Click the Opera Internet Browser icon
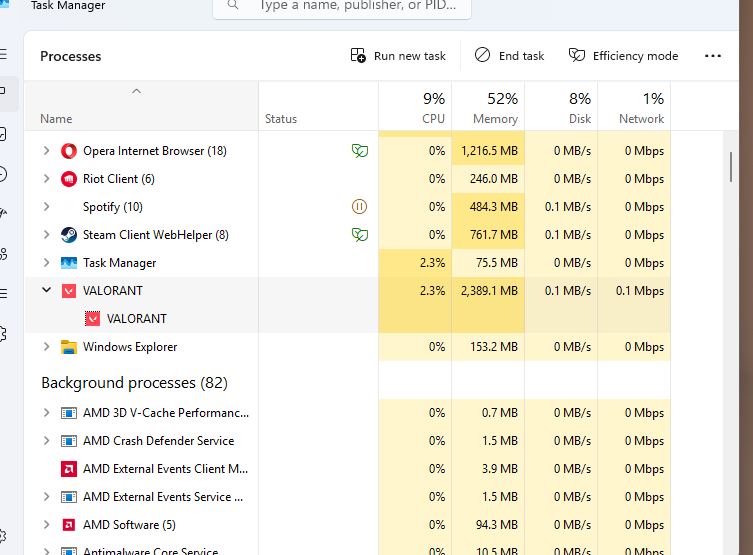The width and height of the screenshot is (753, 555). click(69, 151)
